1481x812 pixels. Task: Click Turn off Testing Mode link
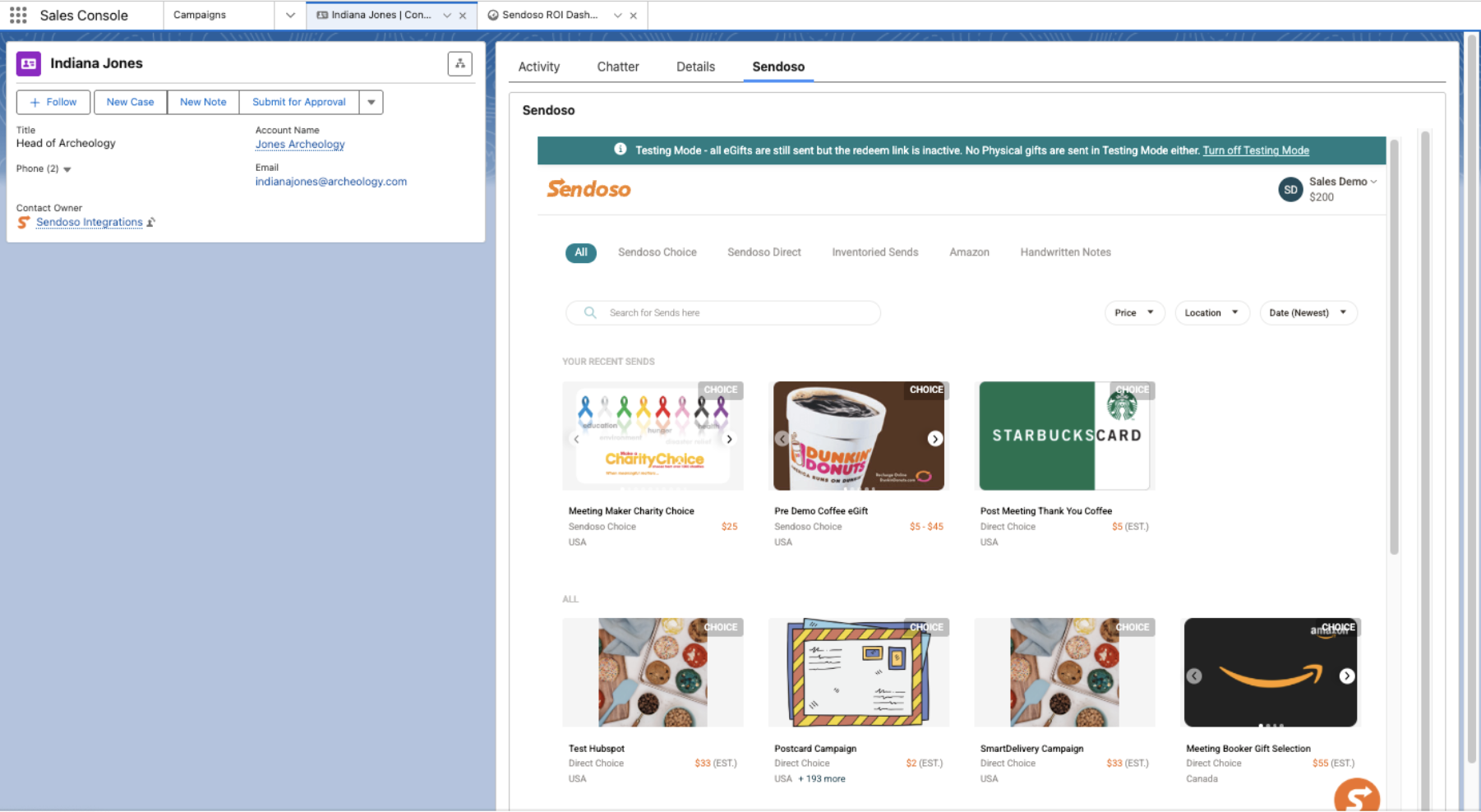click(x=1256, y=150)
